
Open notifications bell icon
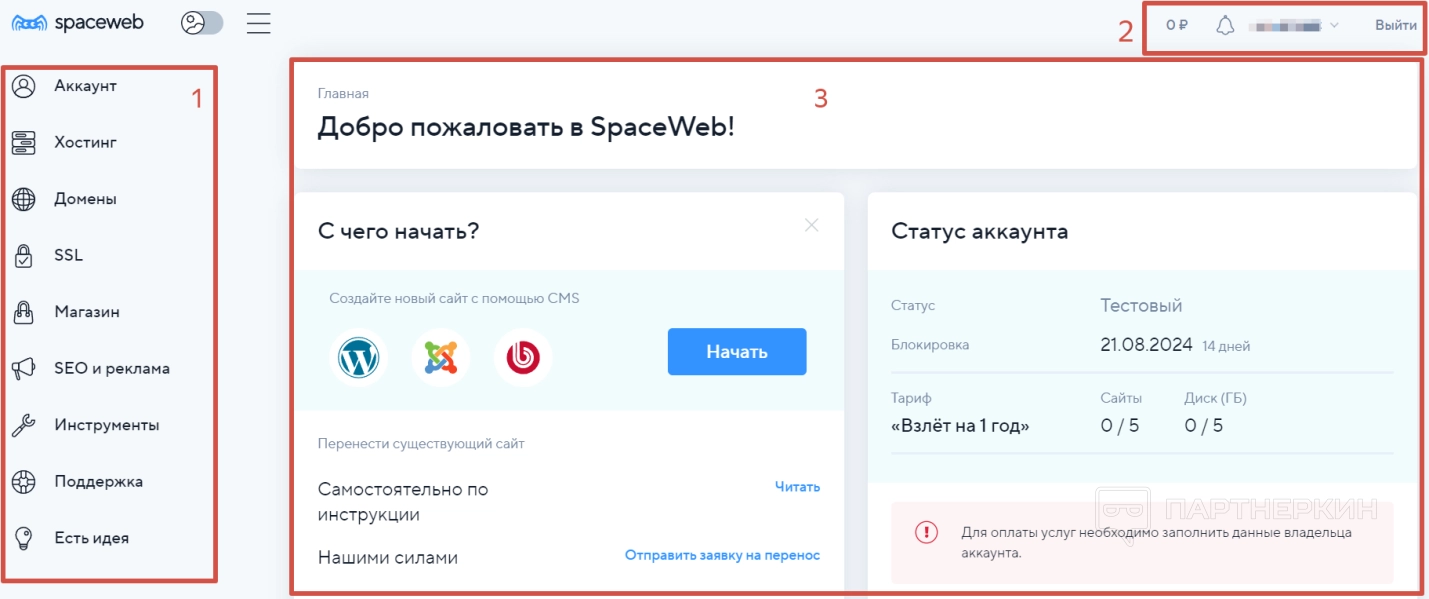click(x=1225, y=25)
